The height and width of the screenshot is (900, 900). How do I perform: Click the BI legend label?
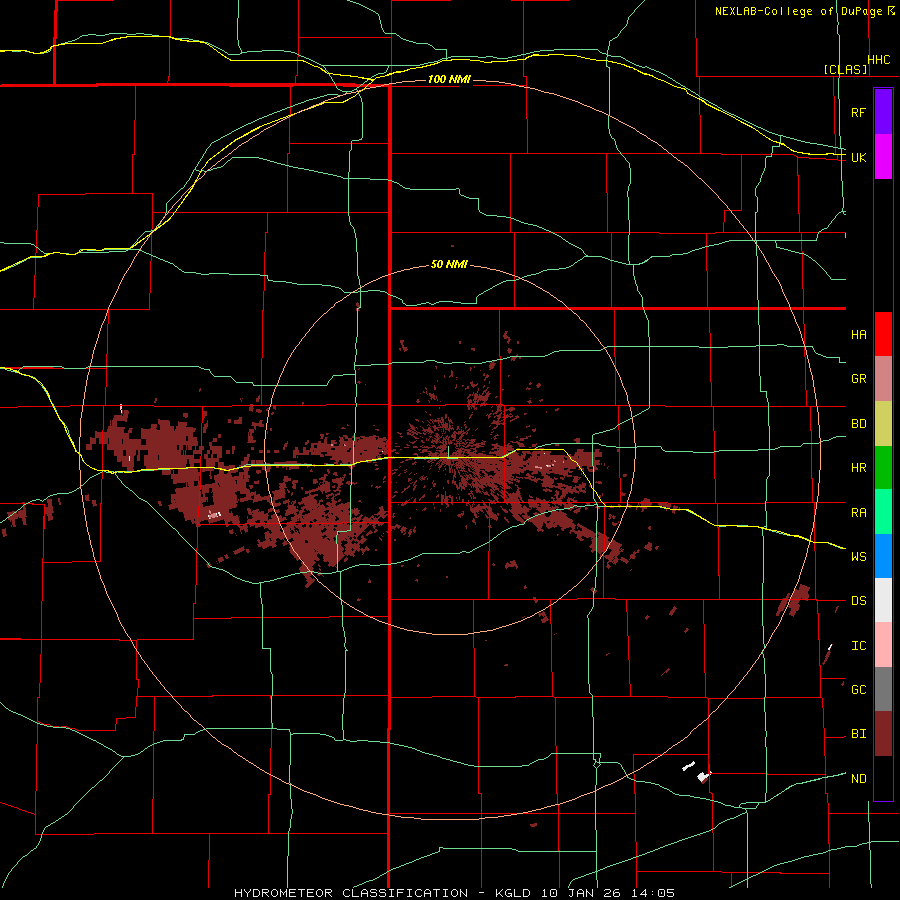(x=859, y=734)
